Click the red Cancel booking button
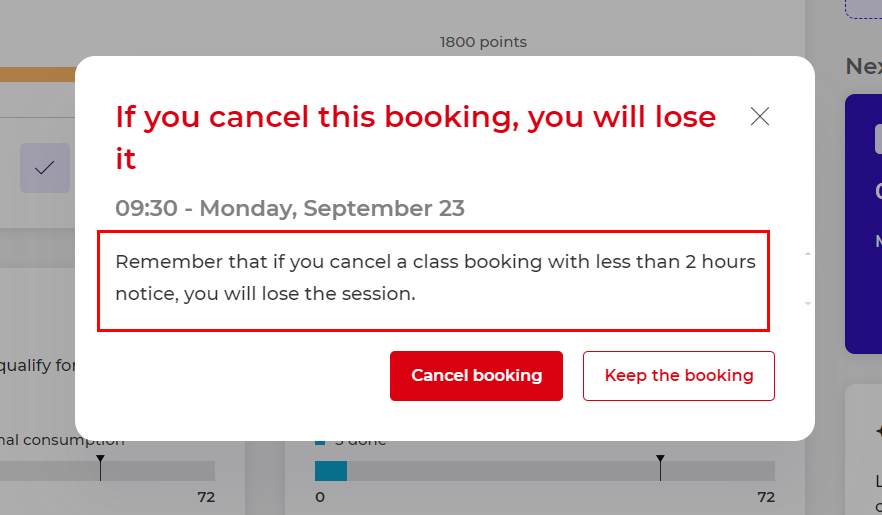The image size is (882, 515). (x=476, y=376)
